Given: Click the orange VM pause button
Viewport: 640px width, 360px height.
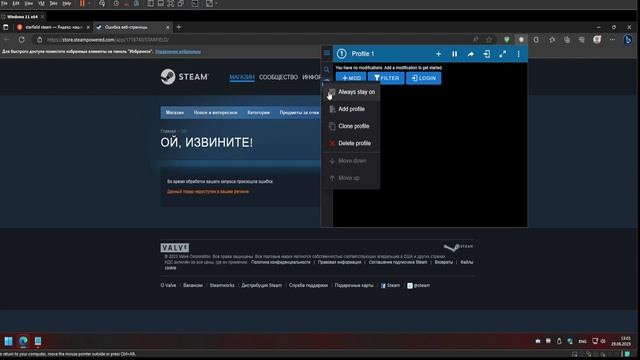Looking at the screenshot, I should coord(82,4).
